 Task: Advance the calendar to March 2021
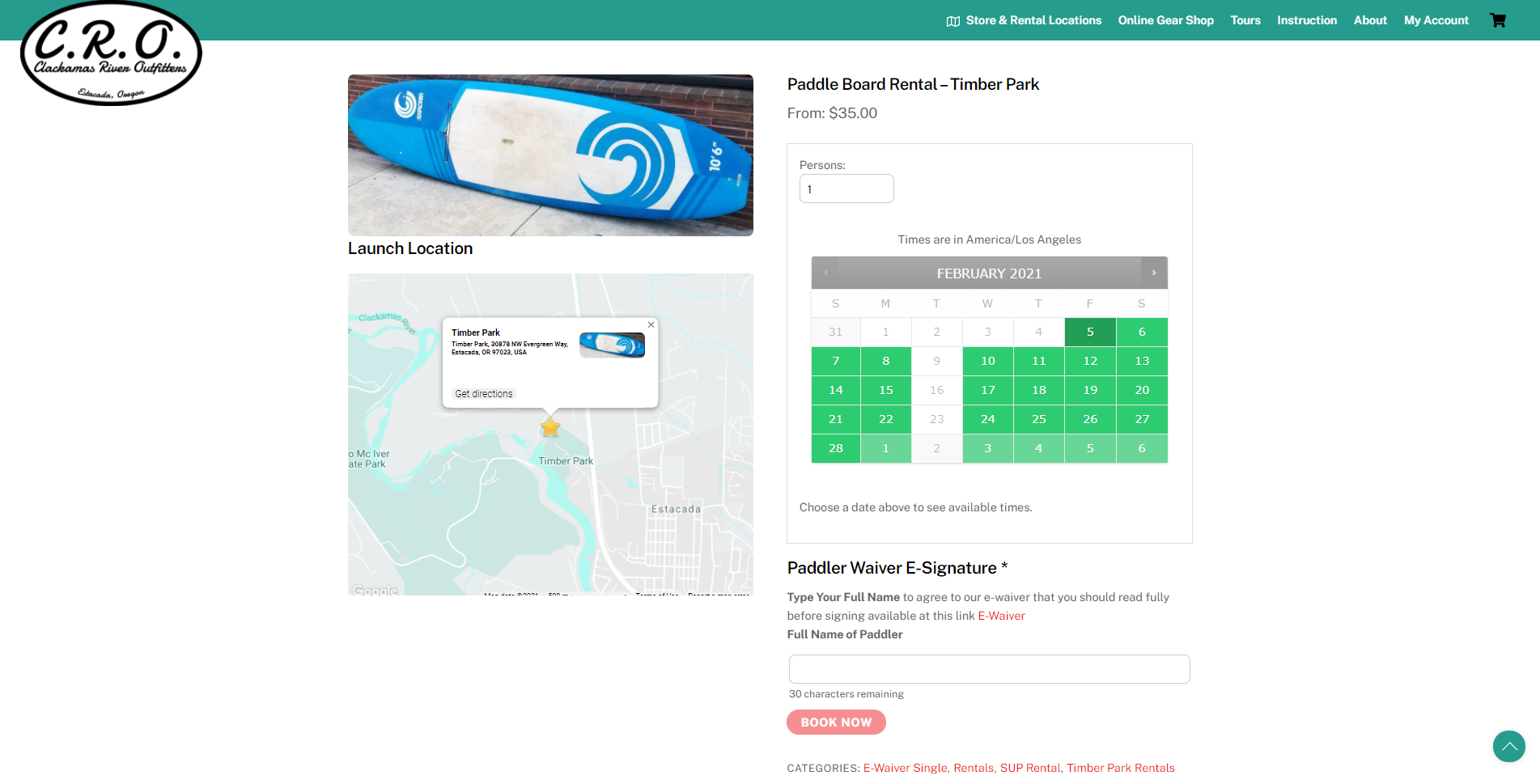coord(1153,273)
